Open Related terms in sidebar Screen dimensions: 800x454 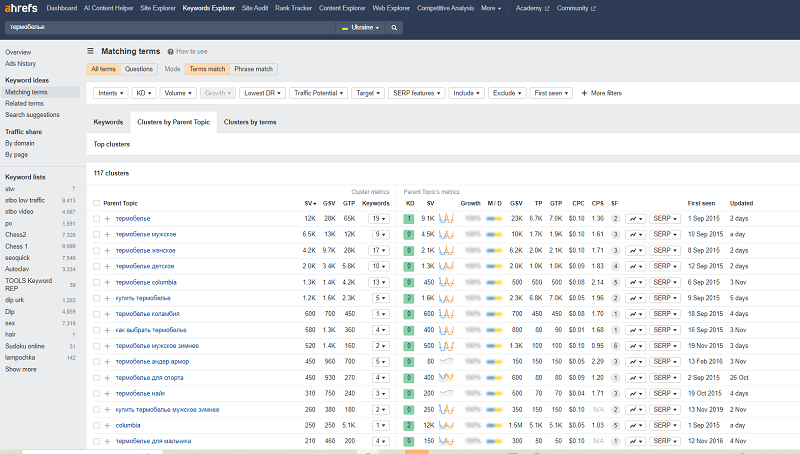click(24, 104)
